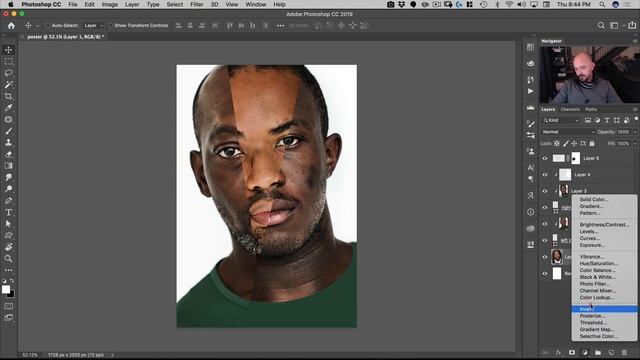
Task: Choose Invert from adjustment menu
Action: (x=604, y=309)
